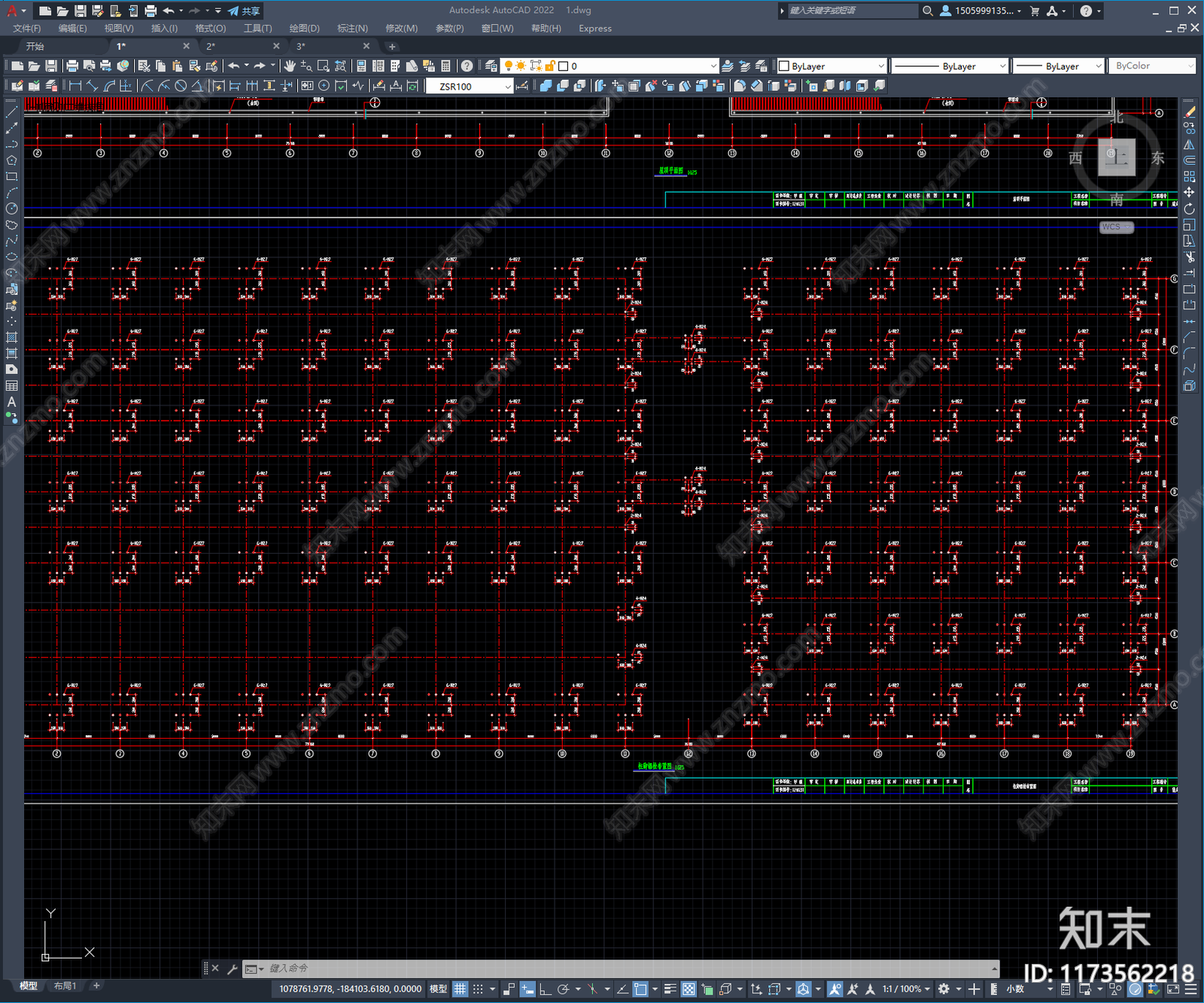Toggle polar tracking in status bar
The width and height of the screenshot is (1204, 1003).
tap(563, 989)
